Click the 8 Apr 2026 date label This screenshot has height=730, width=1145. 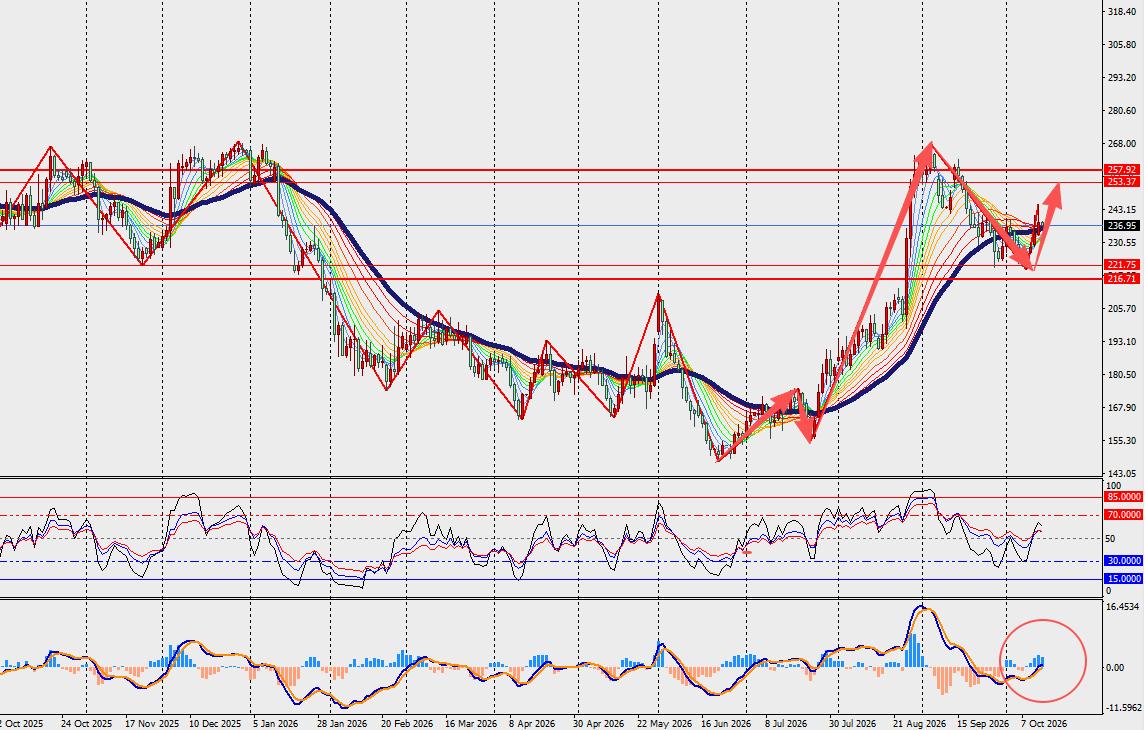pyautogui.click(x=533, y=723)
